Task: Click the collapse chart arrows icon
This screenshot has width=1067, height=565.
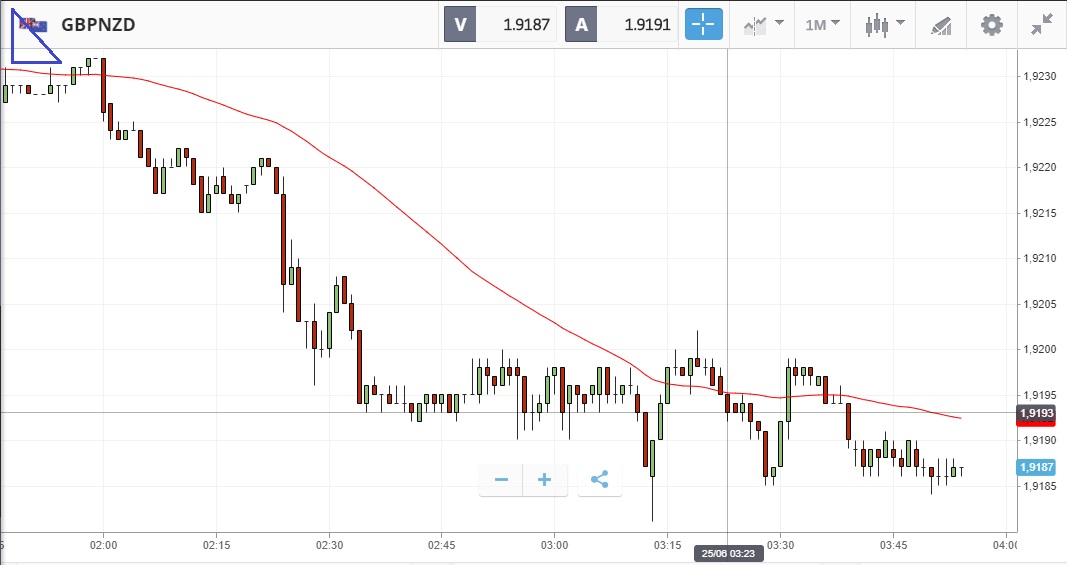Action: 1042,25
